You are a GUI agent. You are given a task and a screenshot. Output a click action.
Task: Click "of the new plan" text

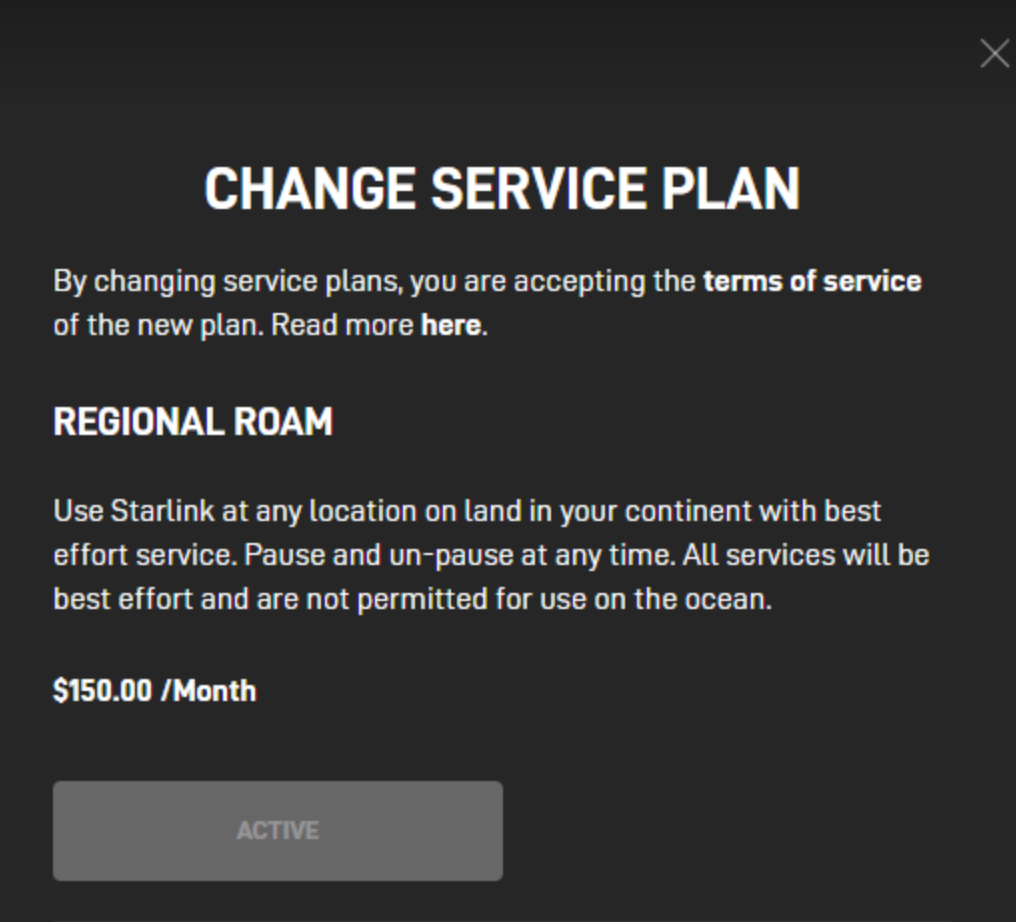[157, 325]
